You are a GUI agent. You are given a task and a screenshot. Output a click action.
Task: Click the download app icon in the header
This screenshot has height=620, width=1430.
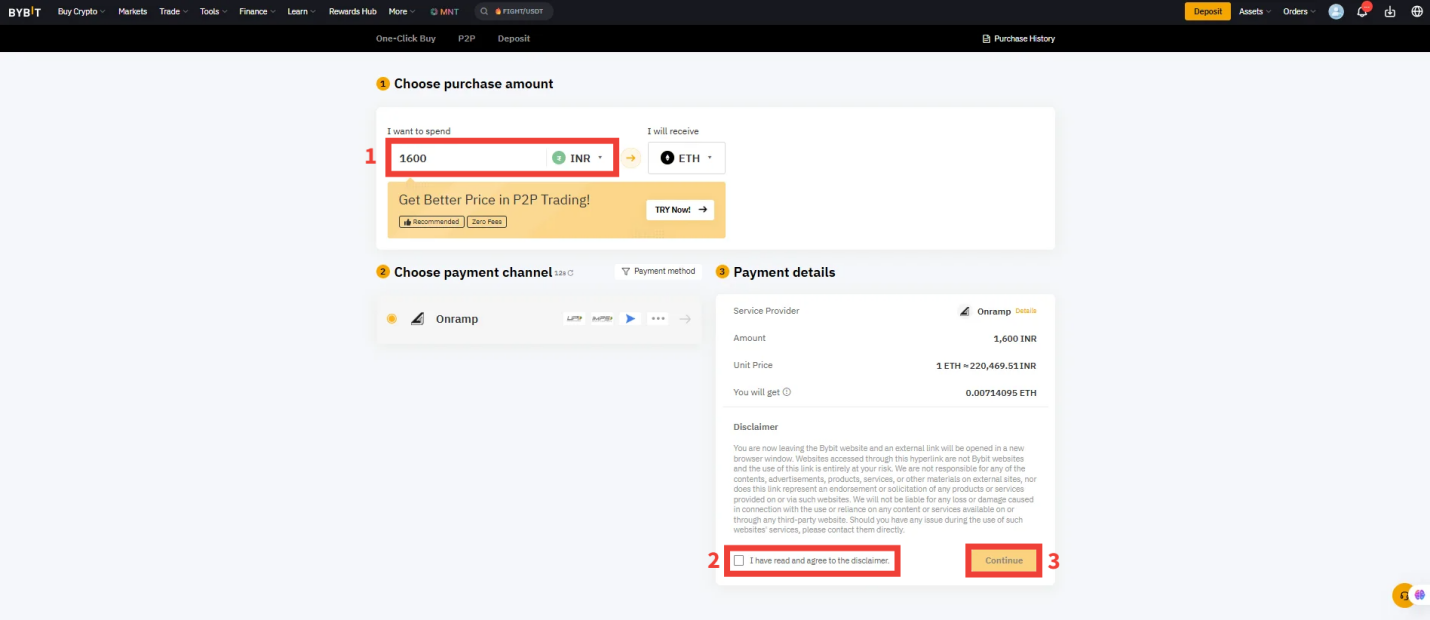pos(1390,12)
